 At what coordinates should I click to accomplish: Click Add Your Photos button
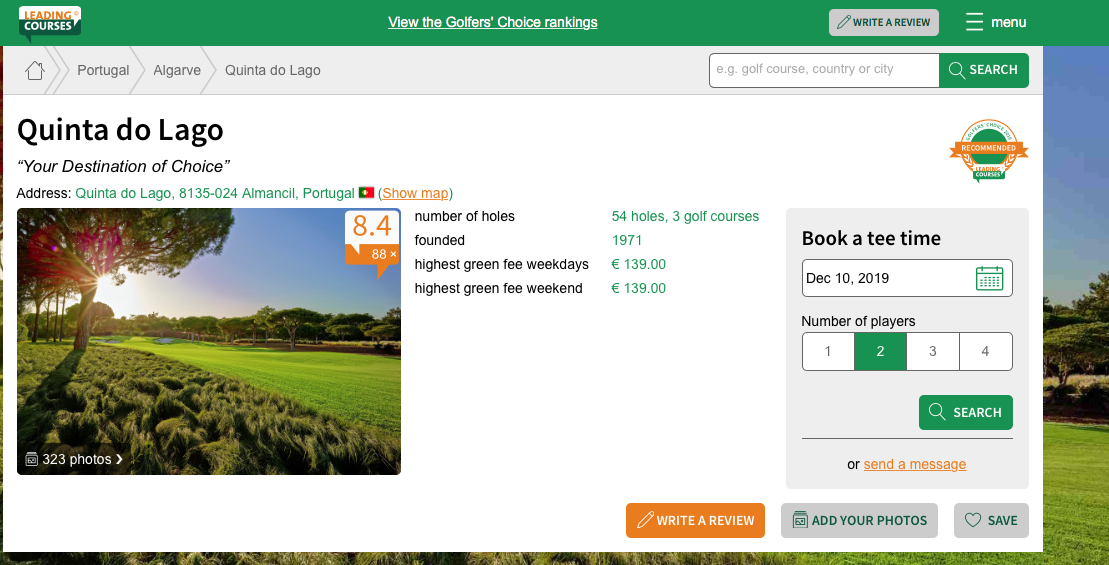click(859, 520)
